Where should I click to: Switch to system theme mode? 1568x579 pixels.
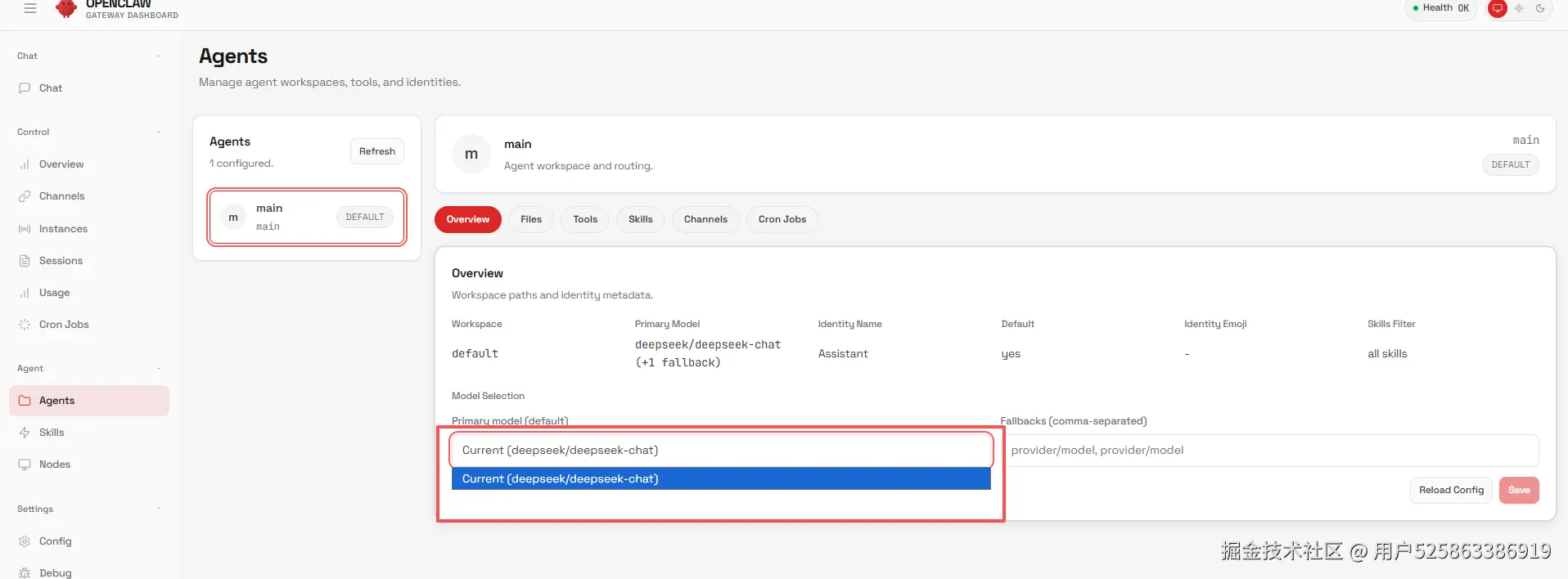point(1498,8)
